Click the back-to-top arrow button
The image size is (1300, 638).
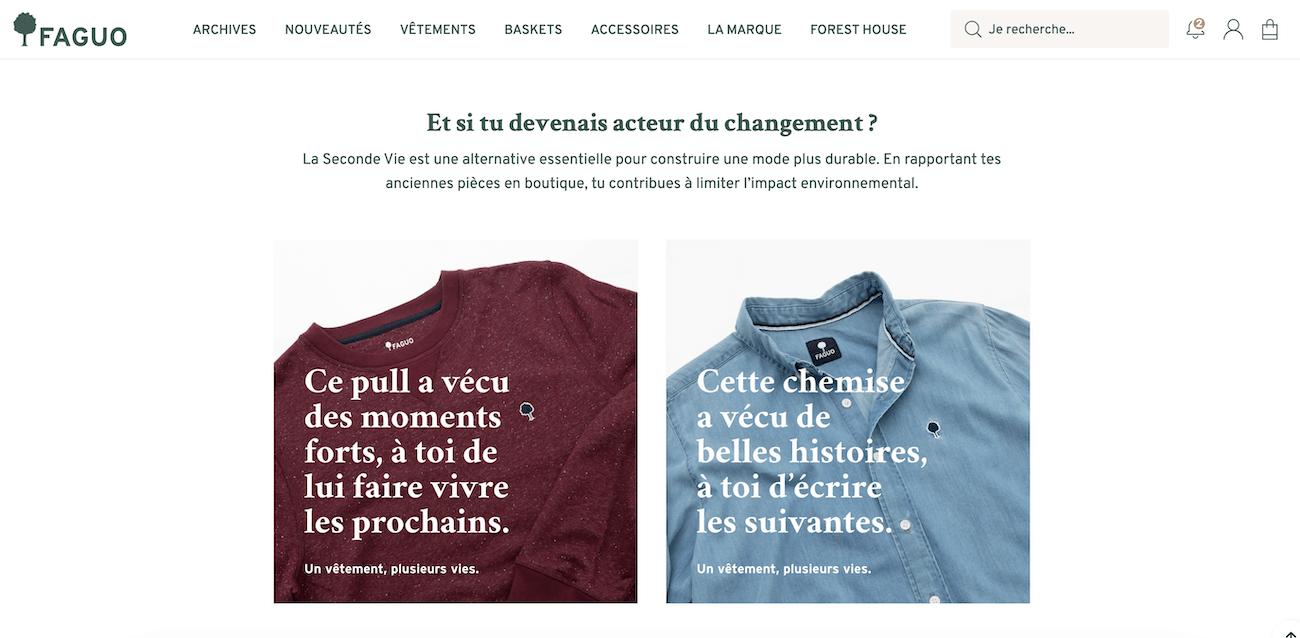coord(1290,633)
